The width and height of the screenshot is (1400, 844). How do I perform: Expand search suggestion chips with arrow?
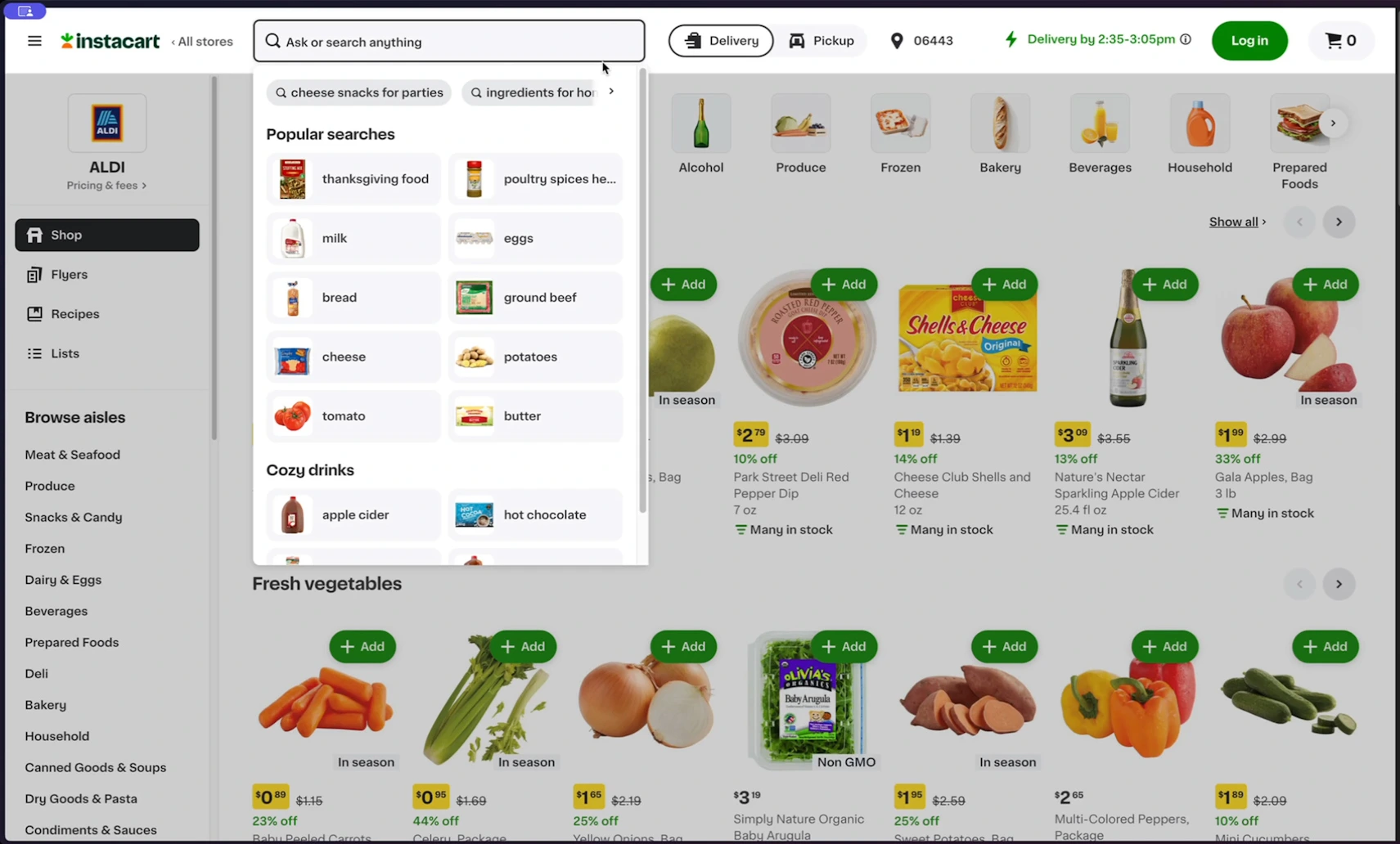pos(611,92)
